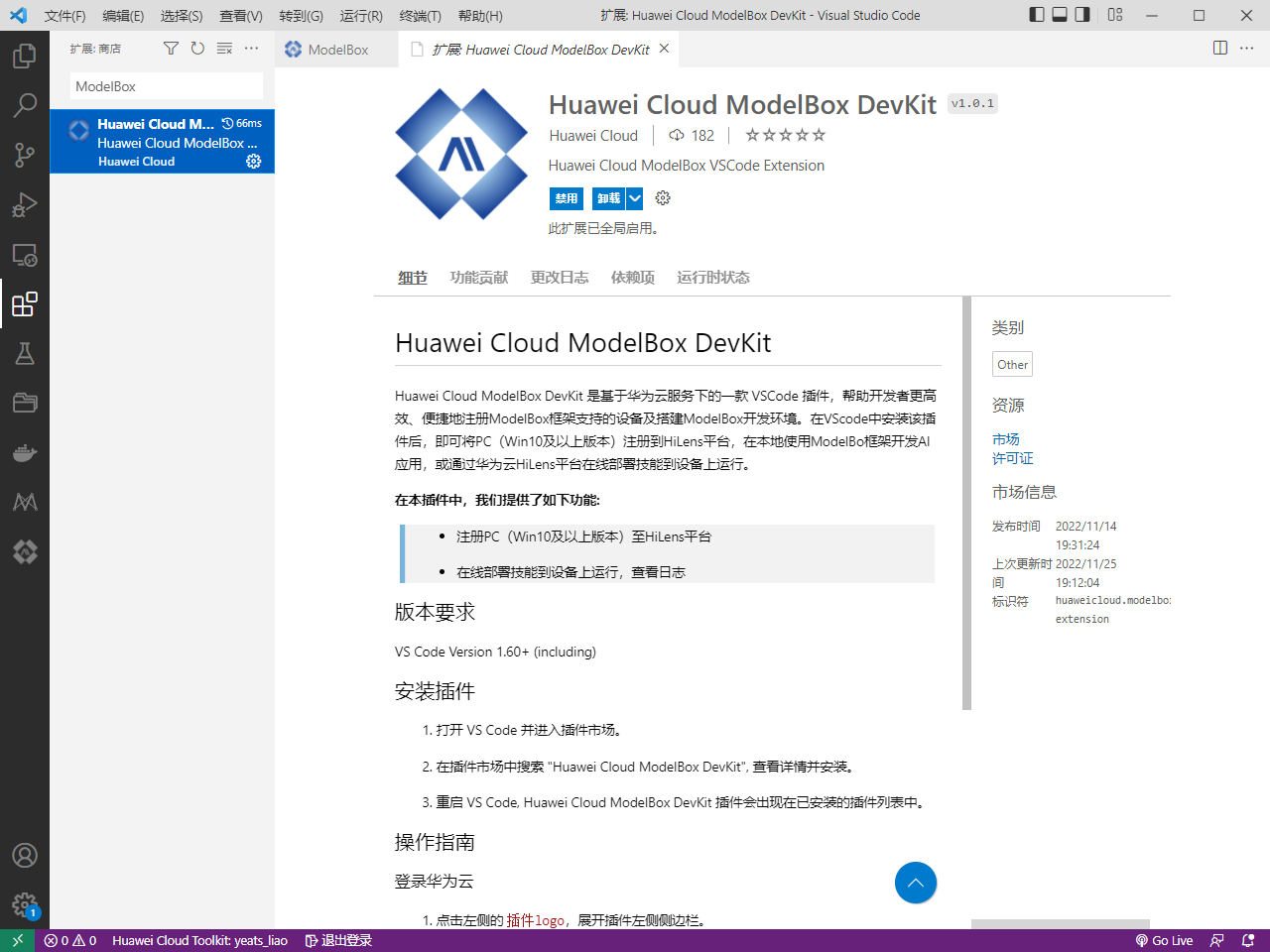
Task: Switch to the 更改日志 changelog tab
Action: (x=560, y=278)
